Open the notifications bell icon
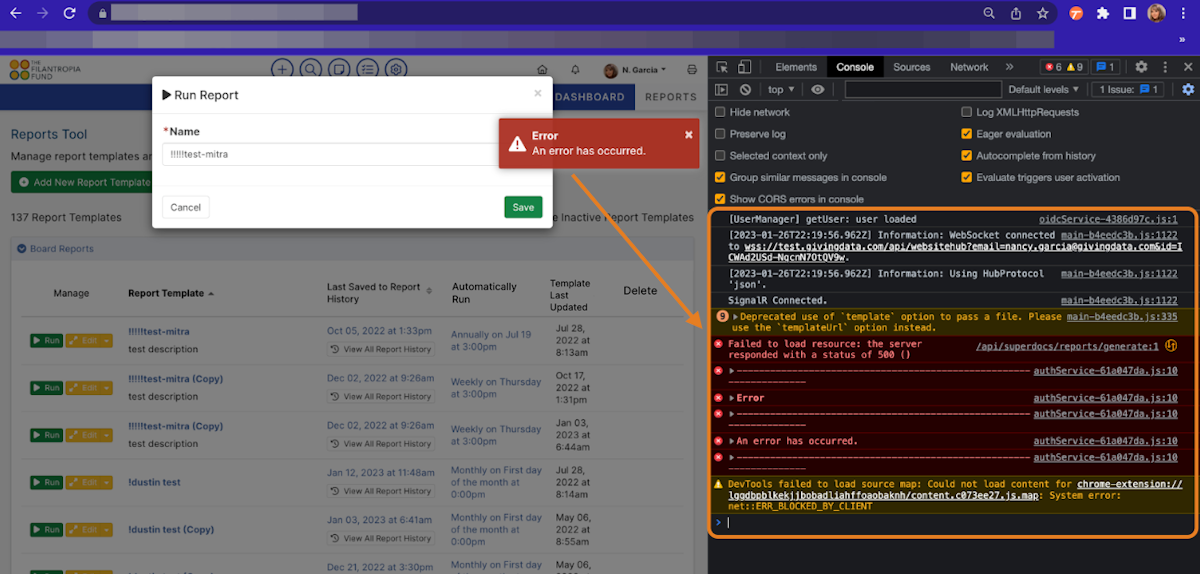Viewport: 1200px width, 574px height. point(575,70)
